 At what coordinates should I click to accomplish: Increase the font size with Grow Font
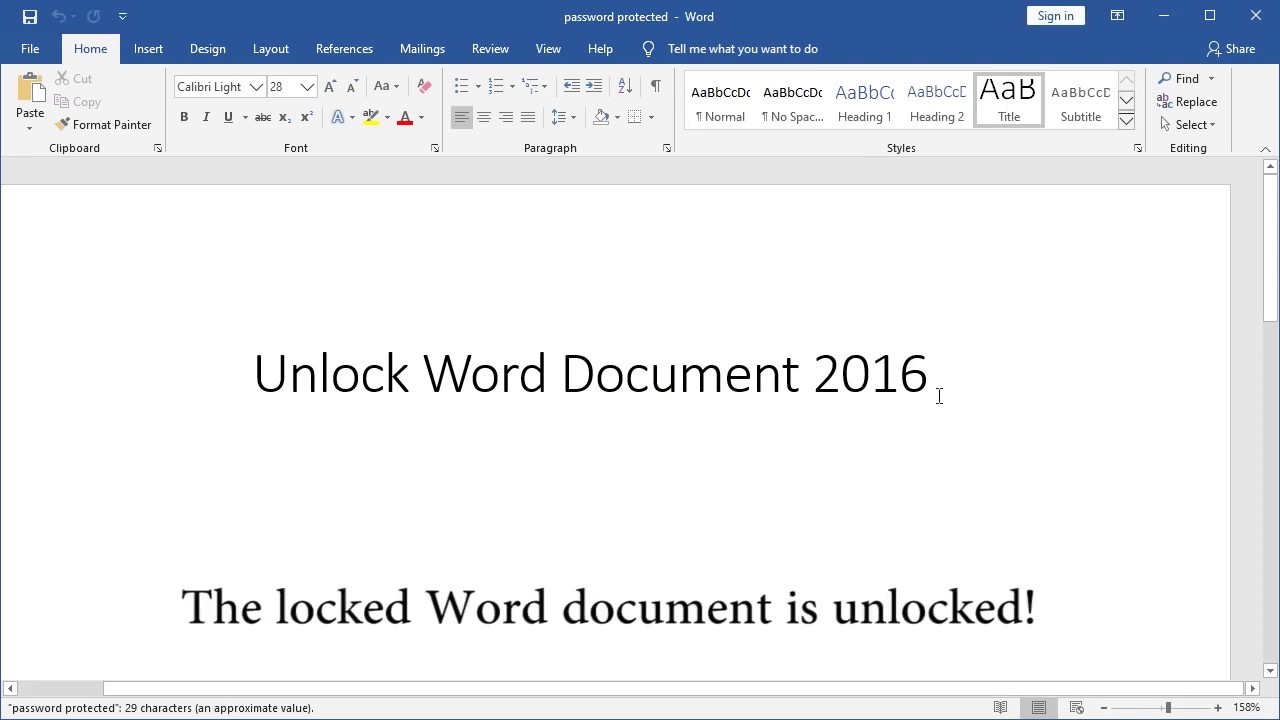pyautogui.click(x=330, y=87)
